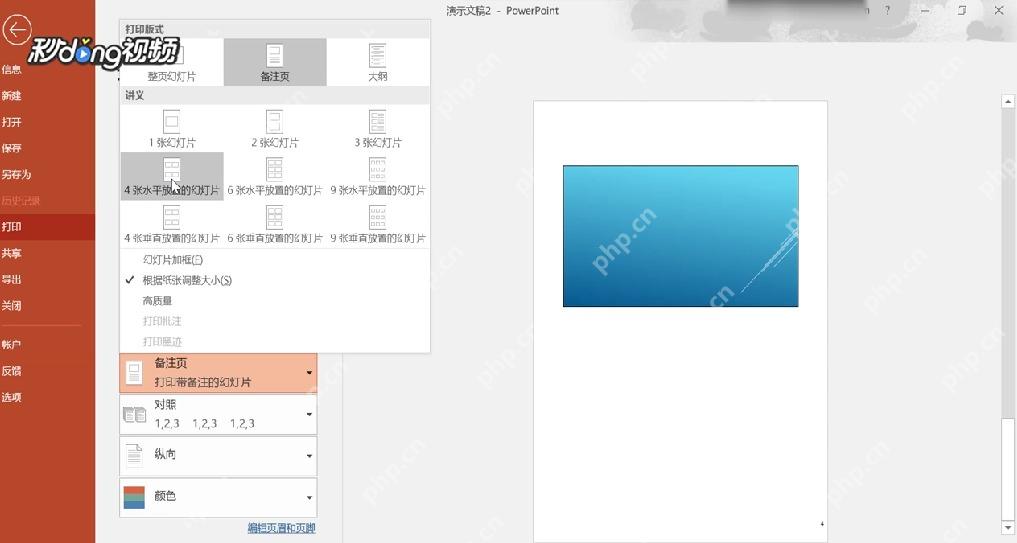Select the 打印 sidebar tab
The image size is (1017, 543).
pyautogui.click(x=47, y=227)
